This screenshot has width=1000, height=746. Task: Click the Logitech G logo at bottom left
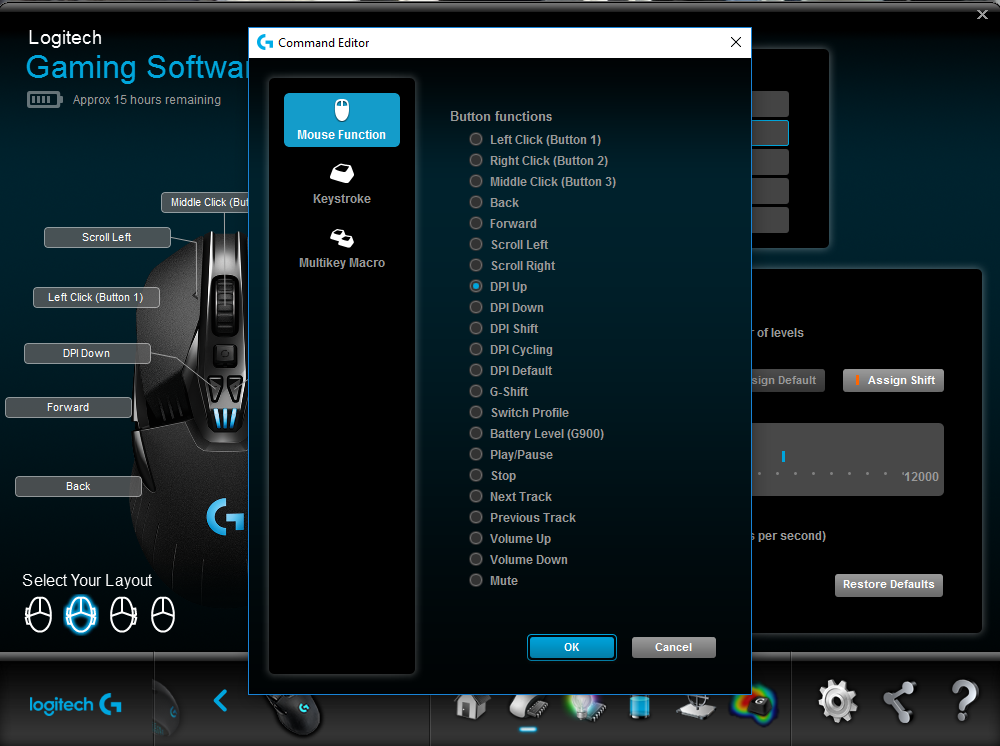point(75,705)
